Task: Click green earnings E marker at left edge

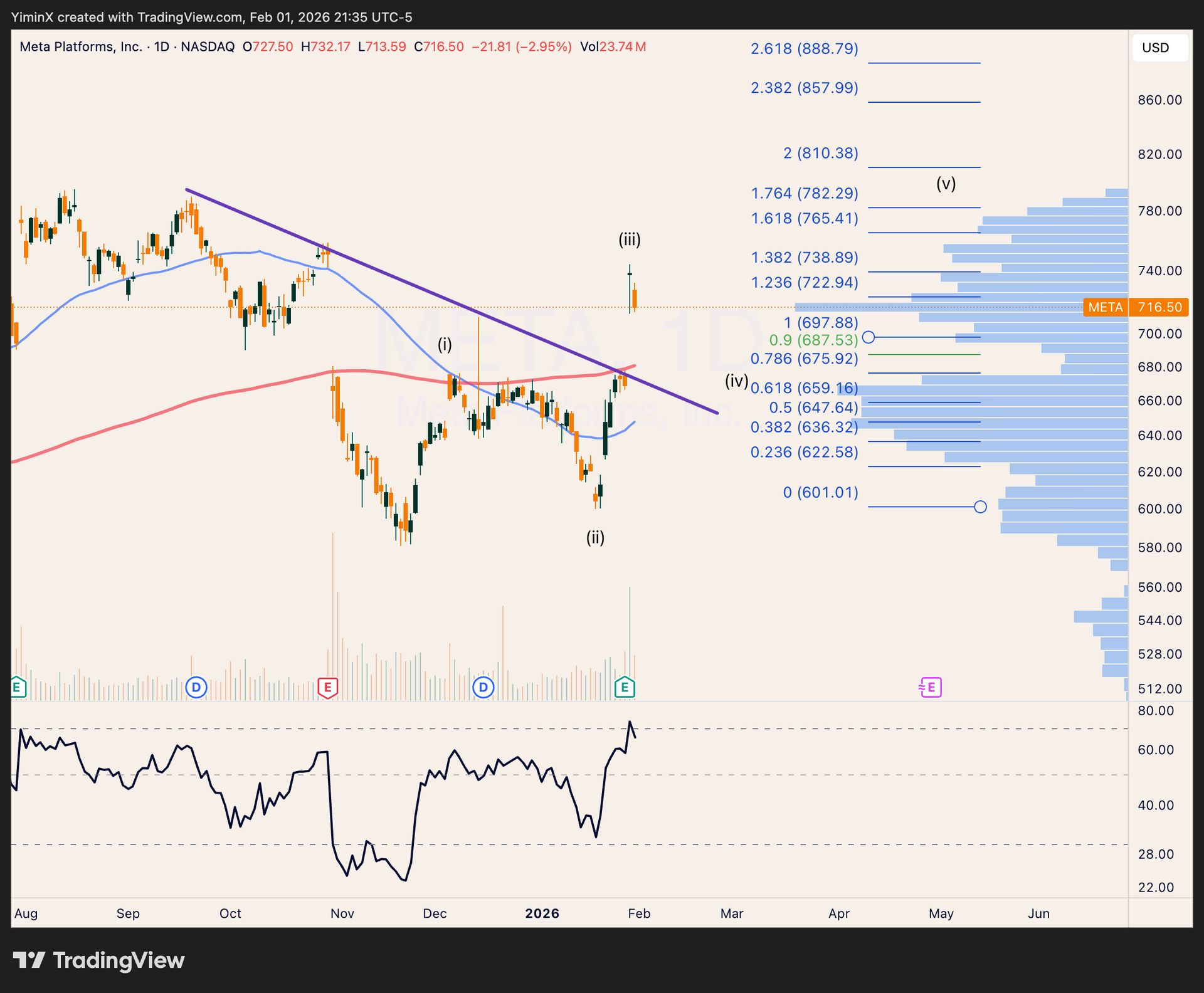Action: point(18,688)
